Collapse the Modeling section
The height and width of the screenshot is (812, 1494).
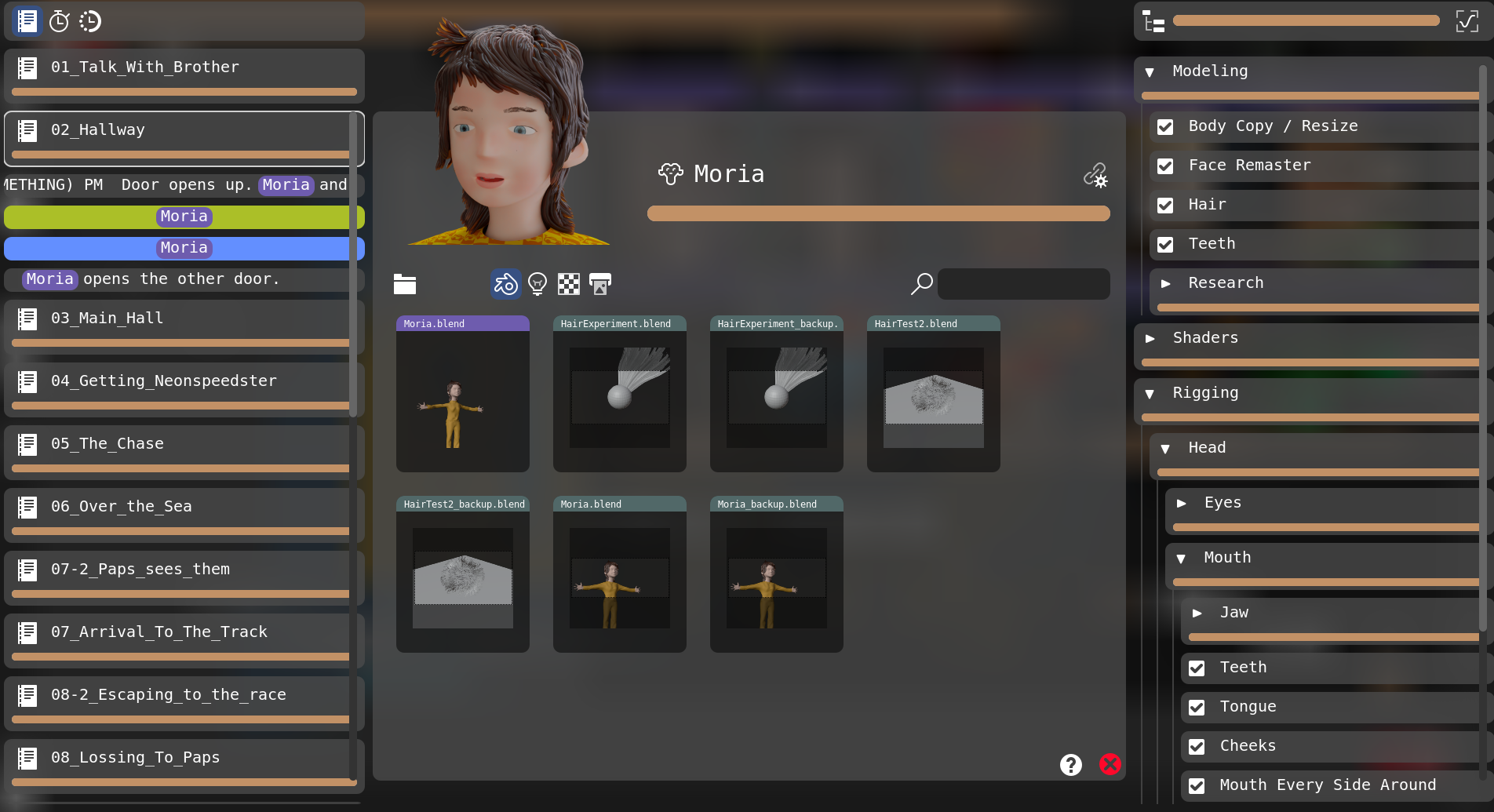(1150, 72)
